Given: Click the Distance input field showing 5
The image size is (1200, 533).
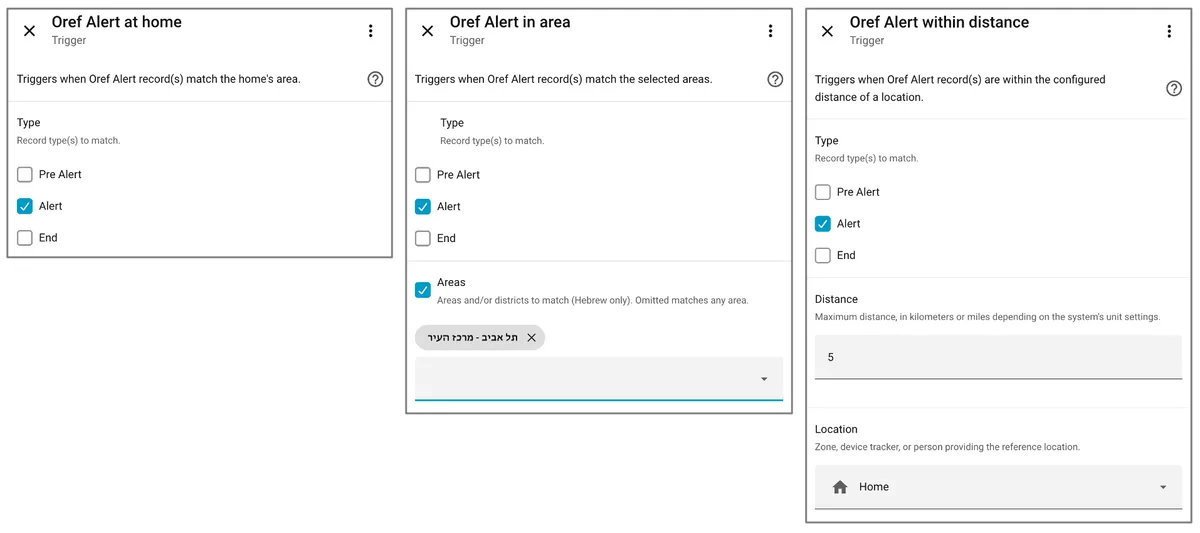Looking at the screenshot, I should [998, 357].
